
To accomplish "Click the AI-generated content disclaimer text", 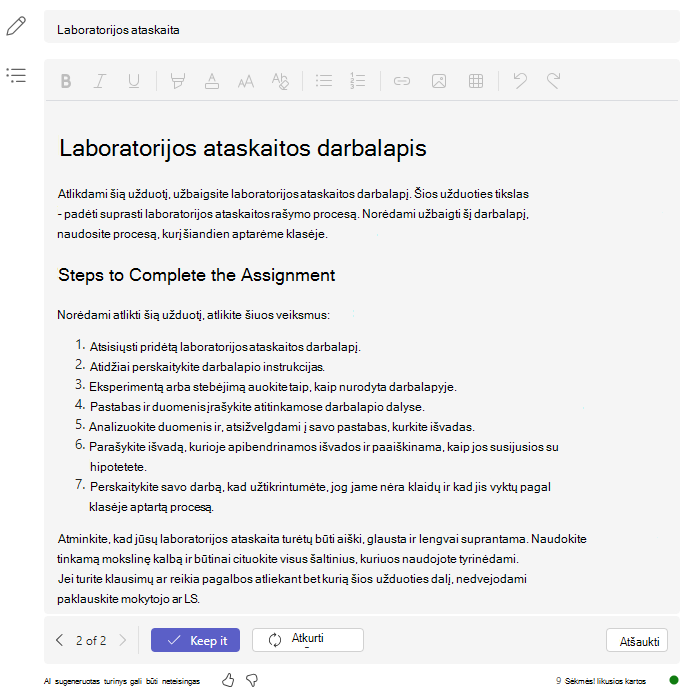I will pos(122,681).
